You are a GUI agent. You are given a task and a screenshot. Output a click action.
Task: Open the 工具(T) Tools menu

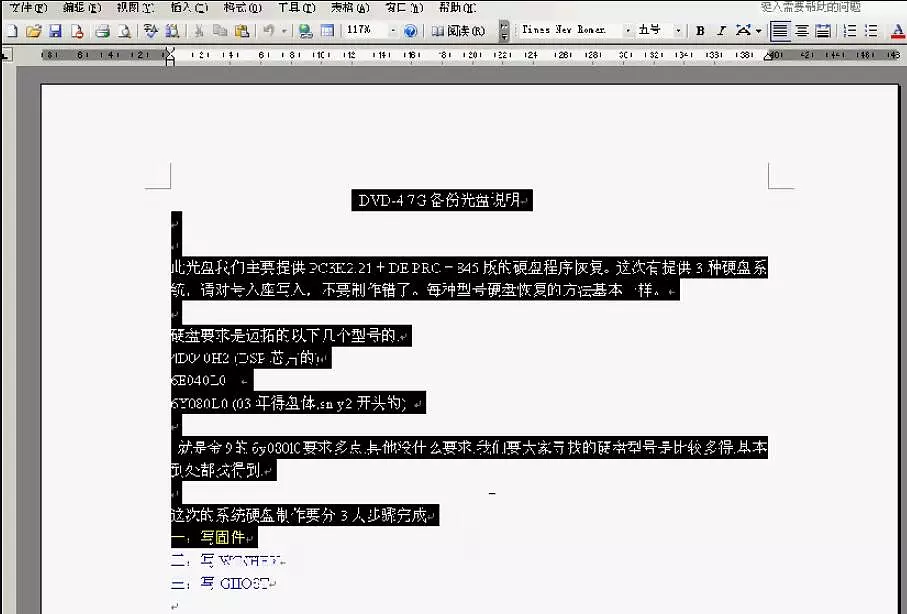pos(297,8)
